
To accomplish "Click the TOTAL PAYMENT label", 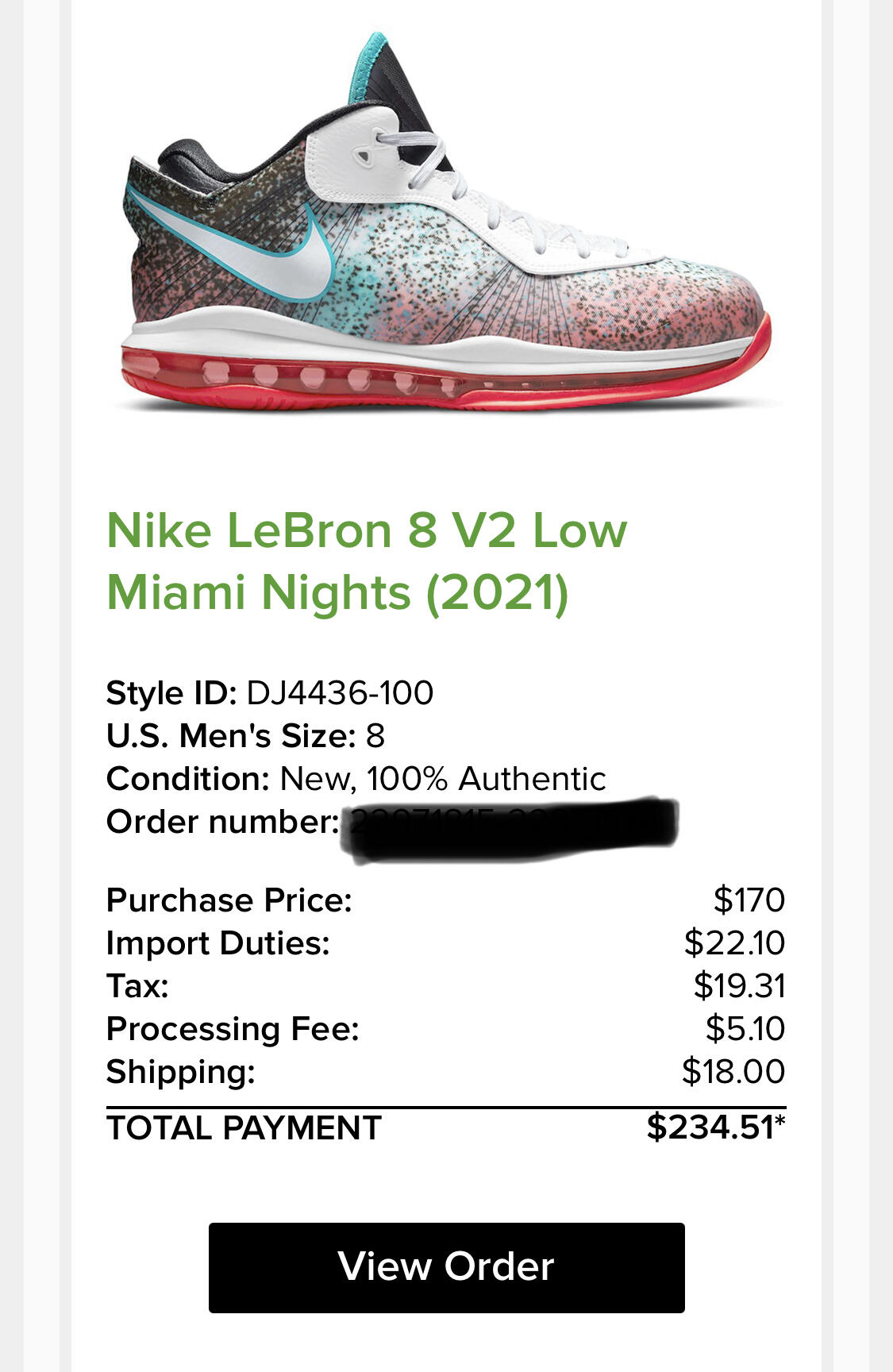I will point(244,1128).
